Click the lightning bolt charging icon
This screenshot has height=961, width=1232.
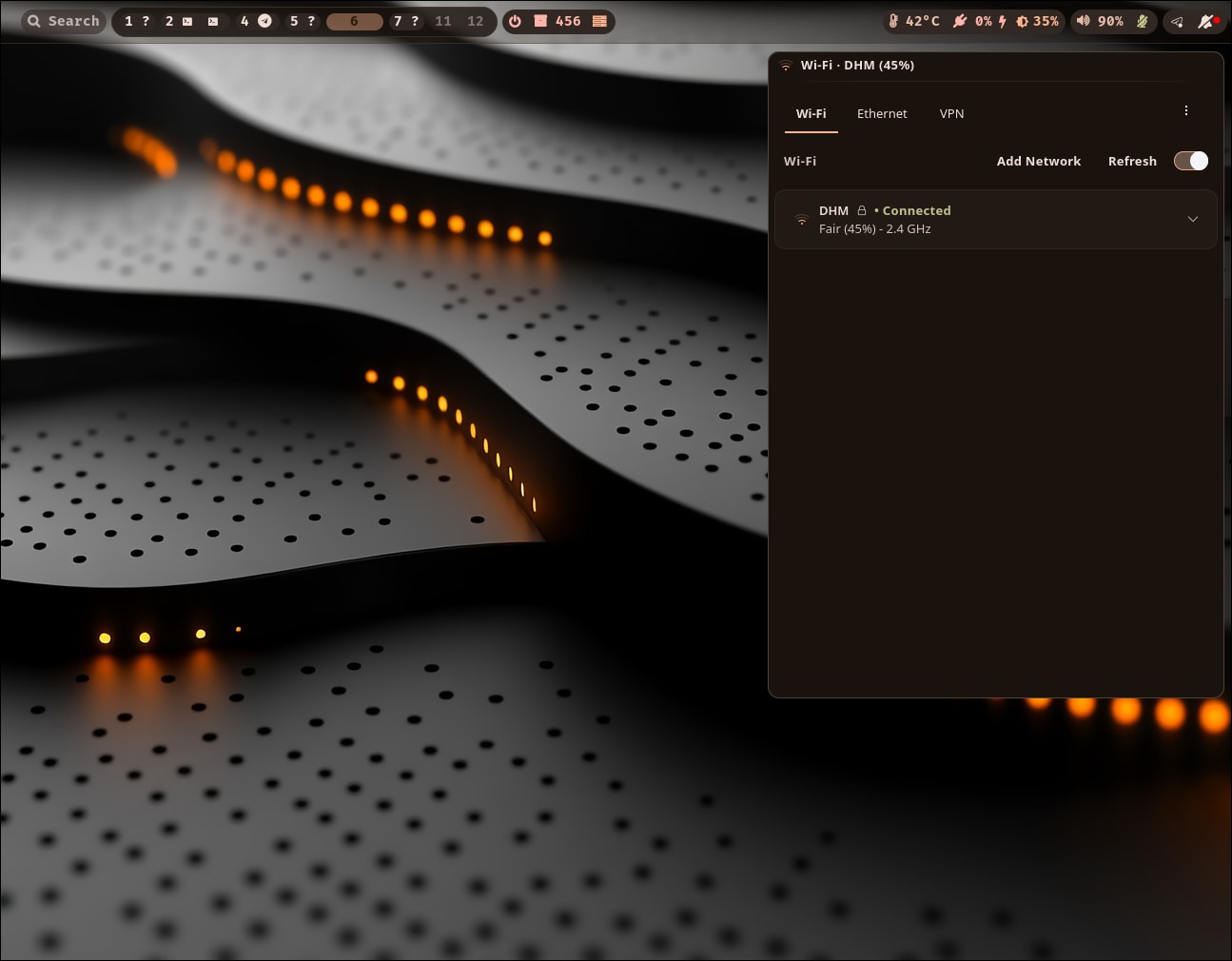(x=1003, y=21)
